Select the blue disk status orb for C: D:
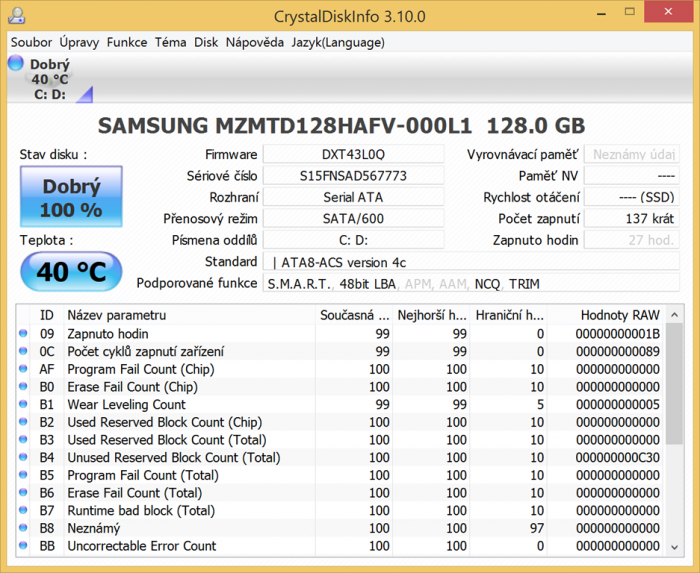Screen dimensions: 700x573 tap(16, 64)
